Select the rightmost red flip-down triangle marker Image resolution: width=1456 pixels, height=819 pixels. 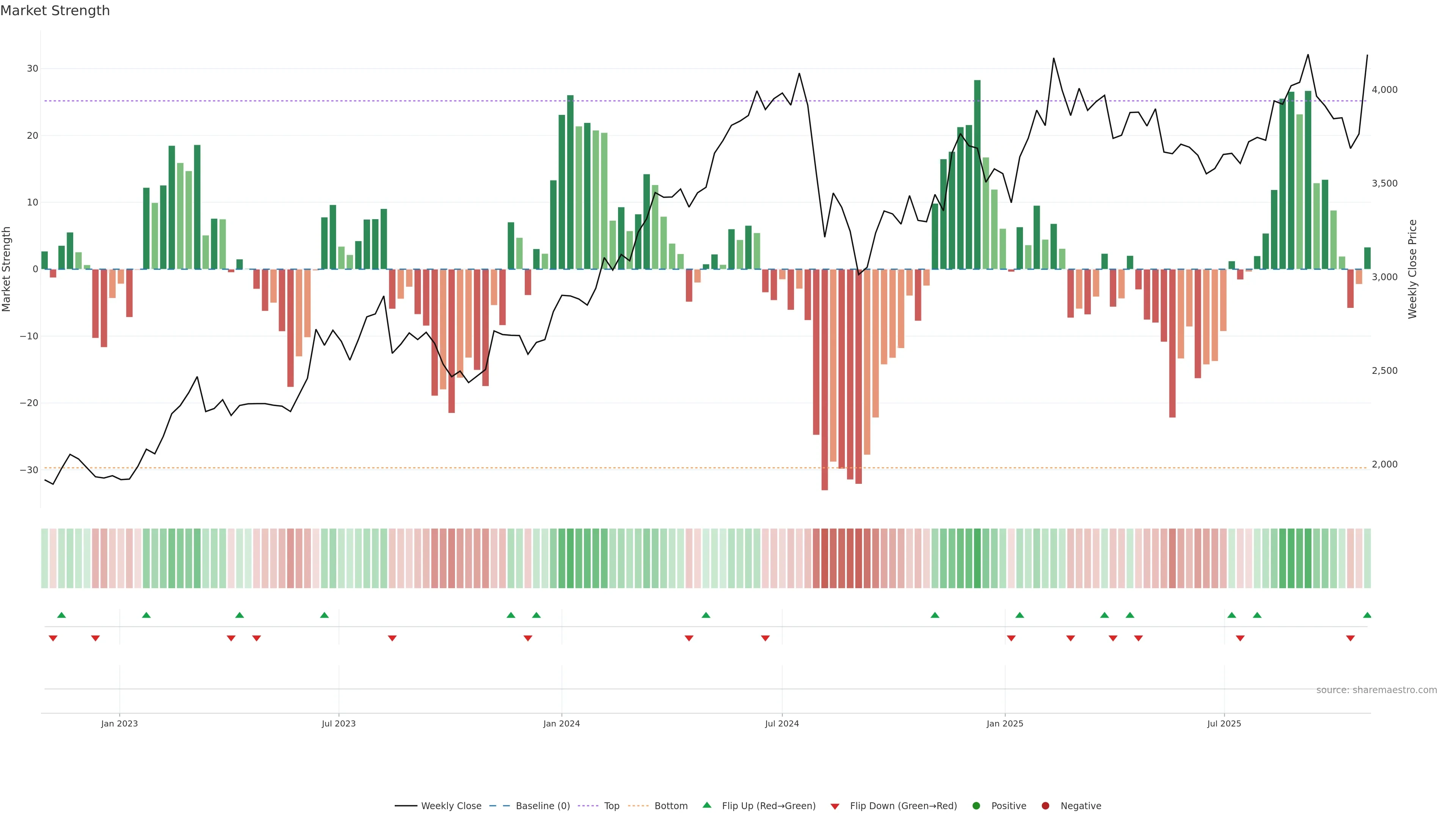tap(1350, 638)
